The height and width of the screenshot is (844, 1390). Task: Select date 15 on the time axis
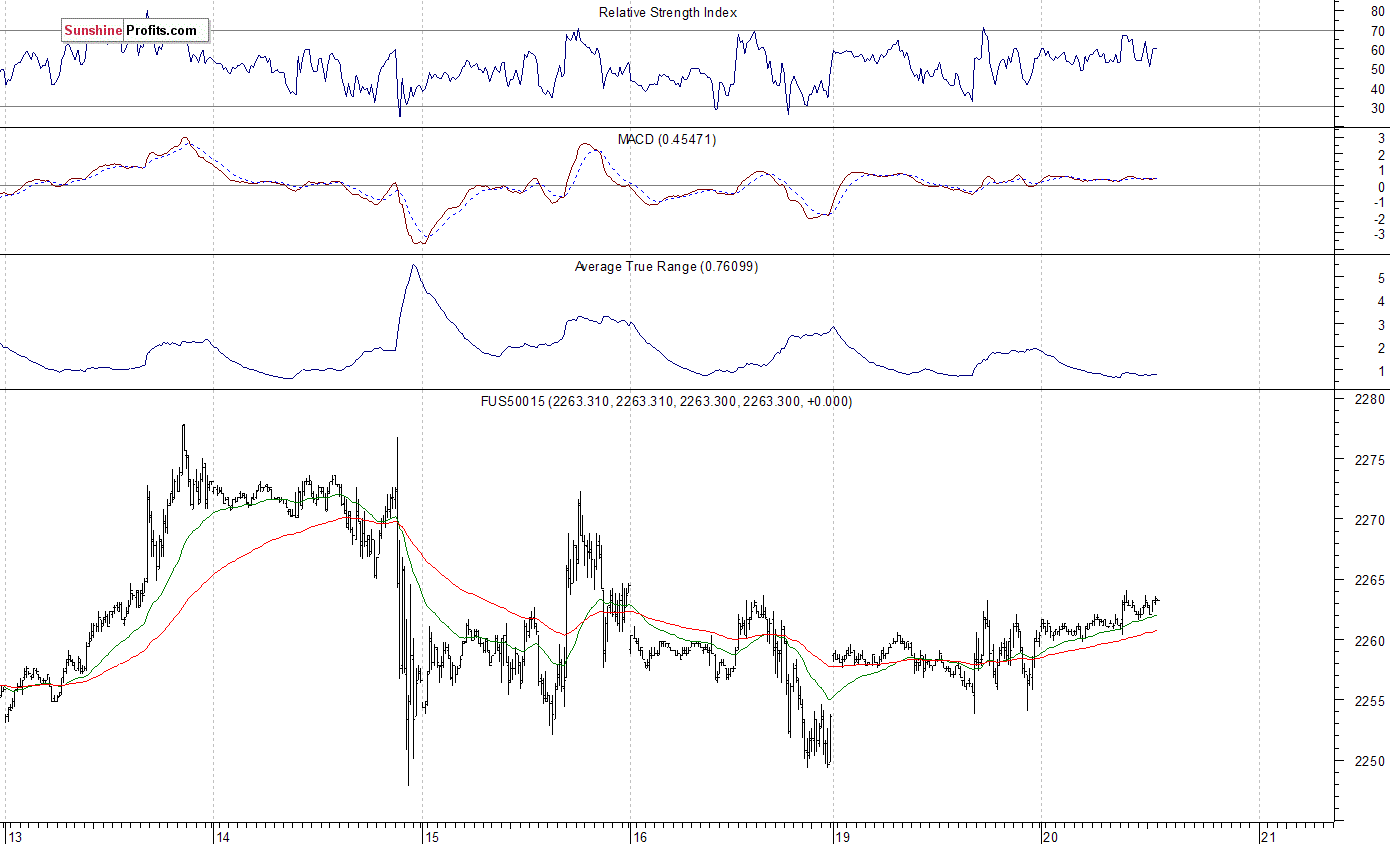[431, 836]
